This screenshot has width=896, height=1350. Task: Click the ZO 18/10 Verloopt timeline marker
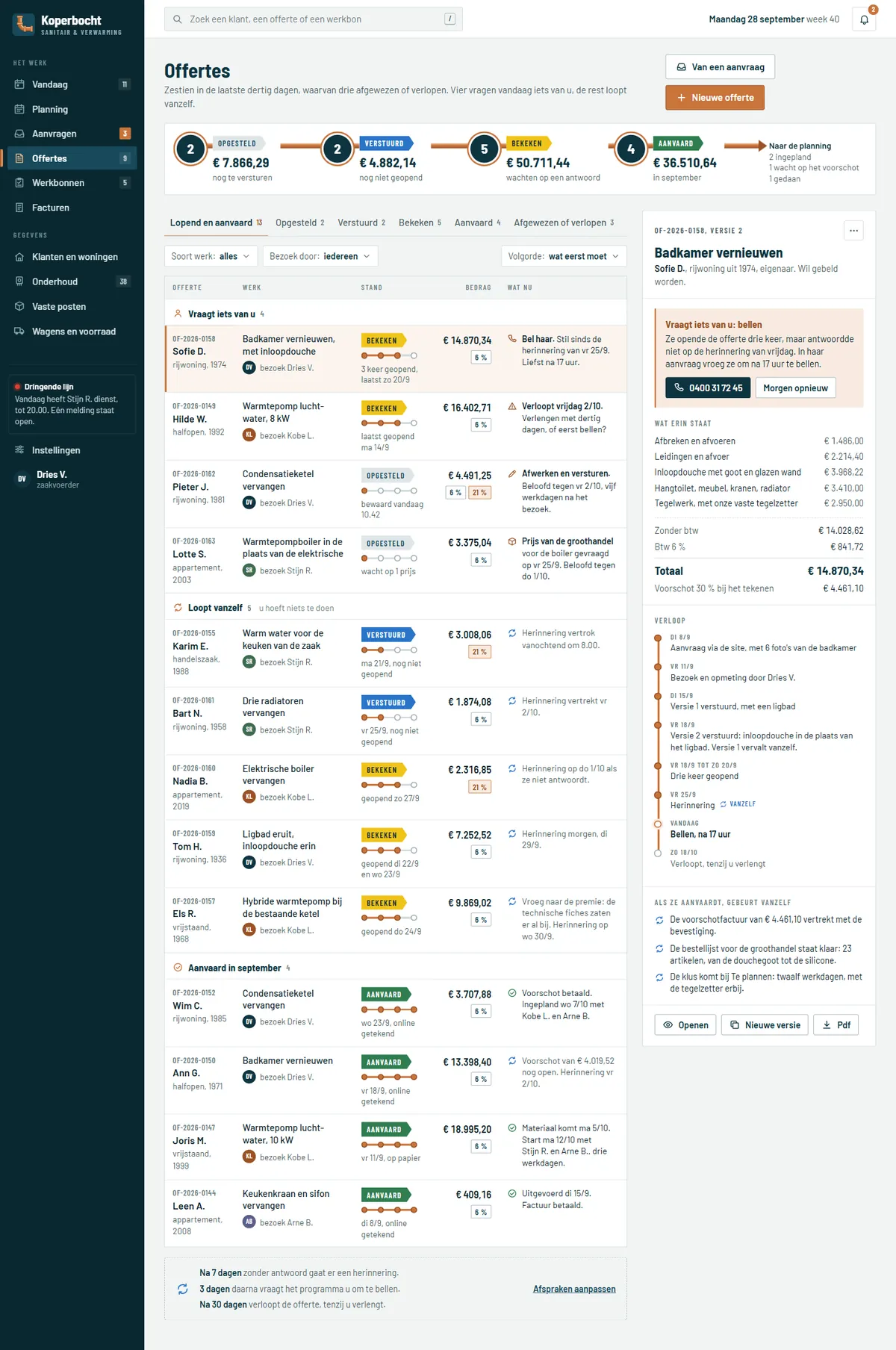[x=658, y=853]
